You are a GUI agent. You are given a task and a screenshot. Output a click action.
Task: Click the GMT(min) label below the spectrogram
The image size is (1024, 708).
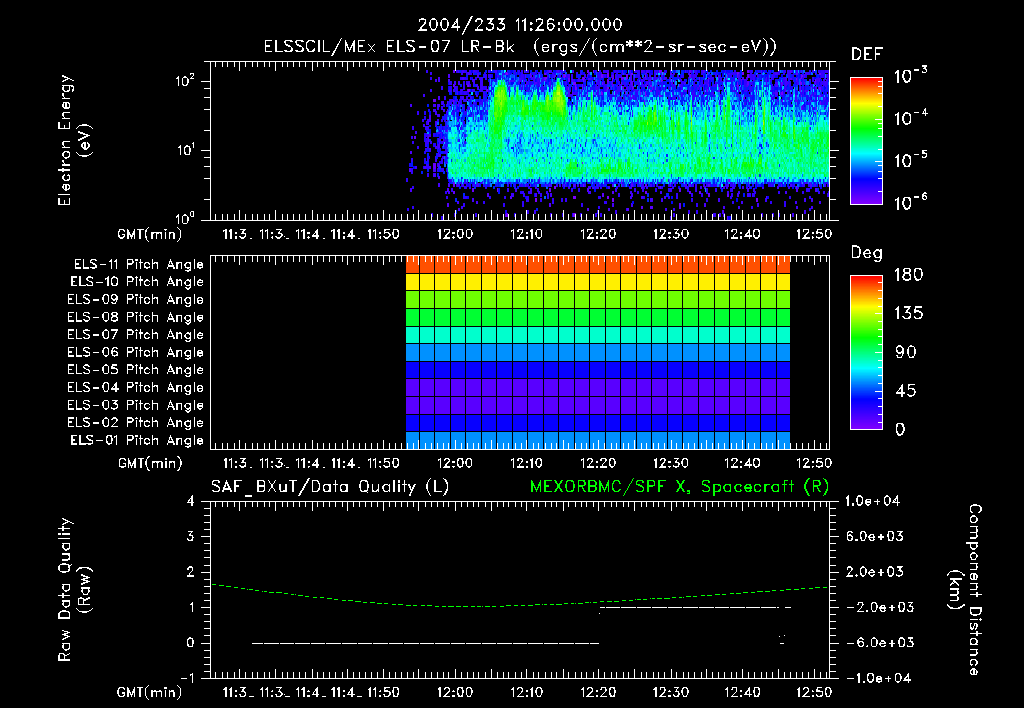pos(150,234)
